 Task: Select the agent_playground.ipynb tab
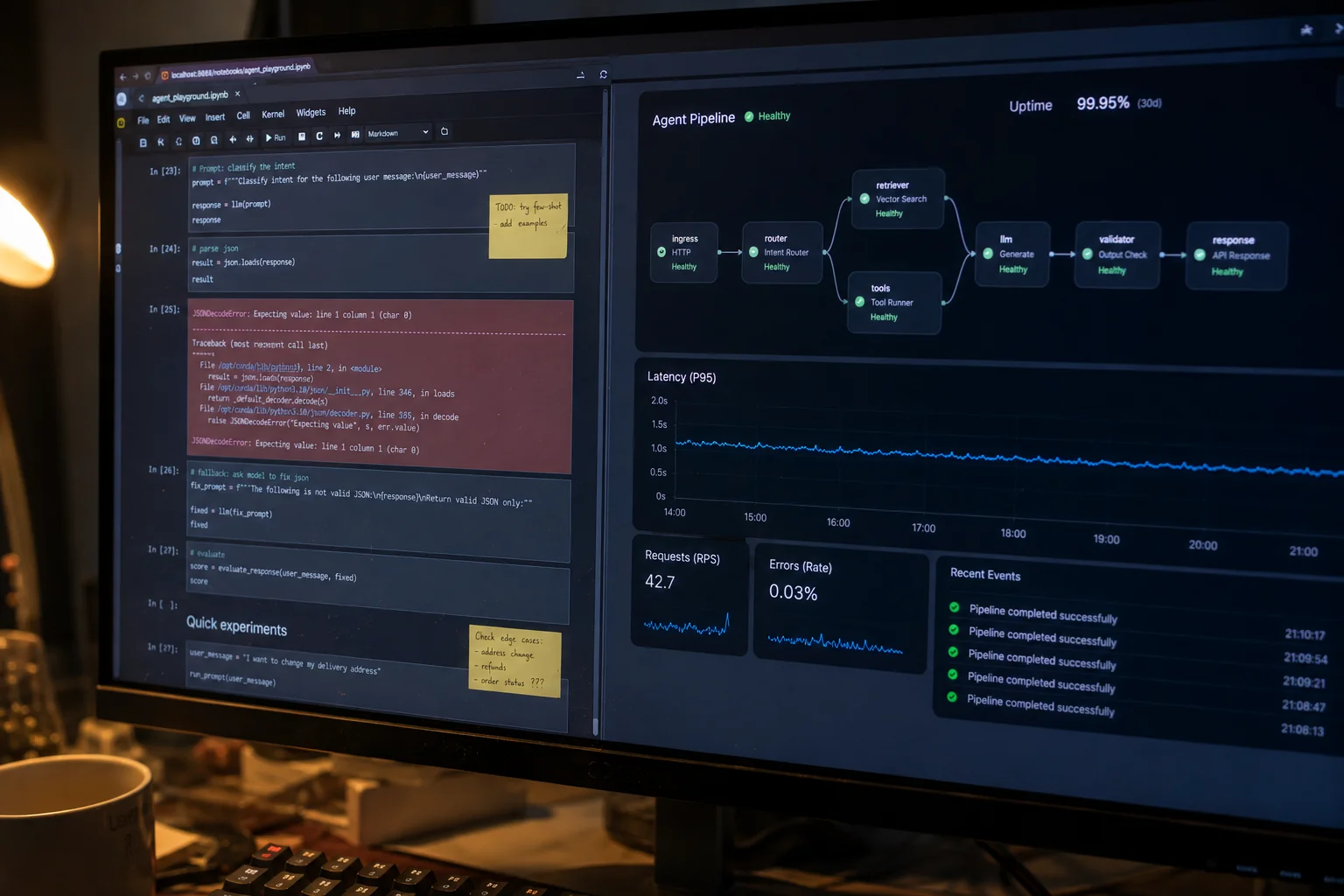click(190, 96)
